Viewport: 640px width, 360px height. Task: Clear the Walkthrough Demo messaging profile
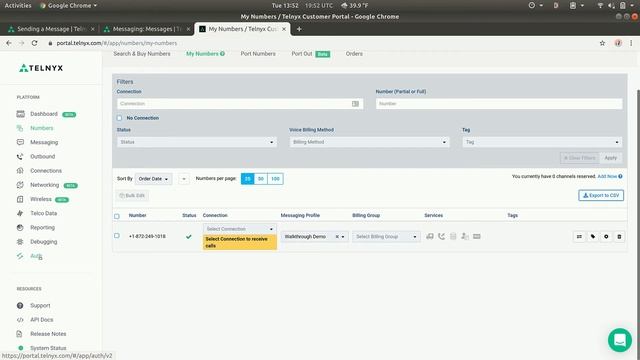pos(337,237)
